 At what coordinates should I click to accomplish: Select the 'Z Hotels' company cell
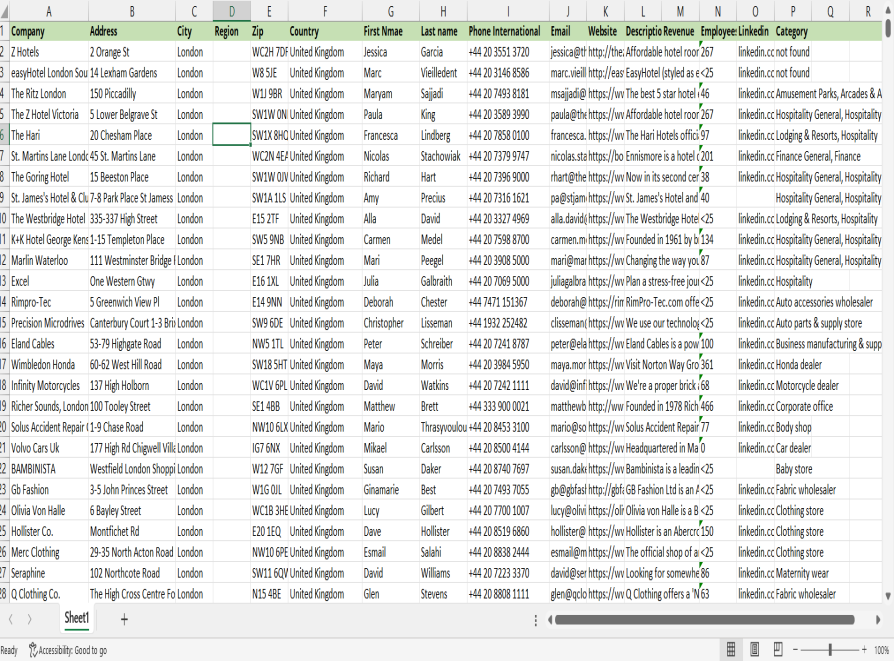point(49,52)
